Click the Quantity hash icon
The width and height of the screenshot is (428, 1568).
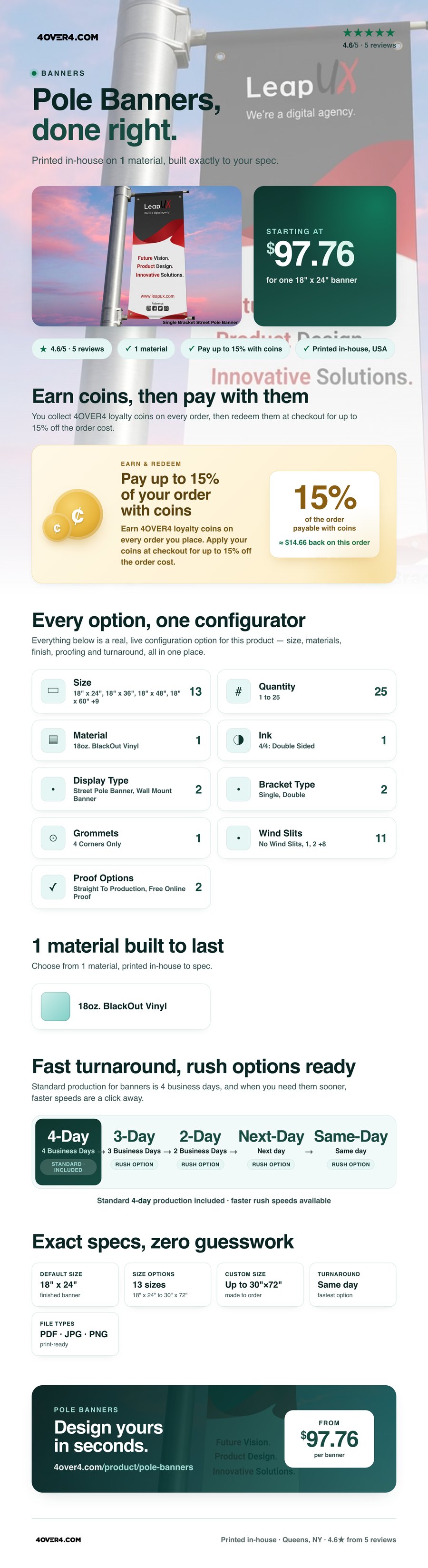pos(238,691)
